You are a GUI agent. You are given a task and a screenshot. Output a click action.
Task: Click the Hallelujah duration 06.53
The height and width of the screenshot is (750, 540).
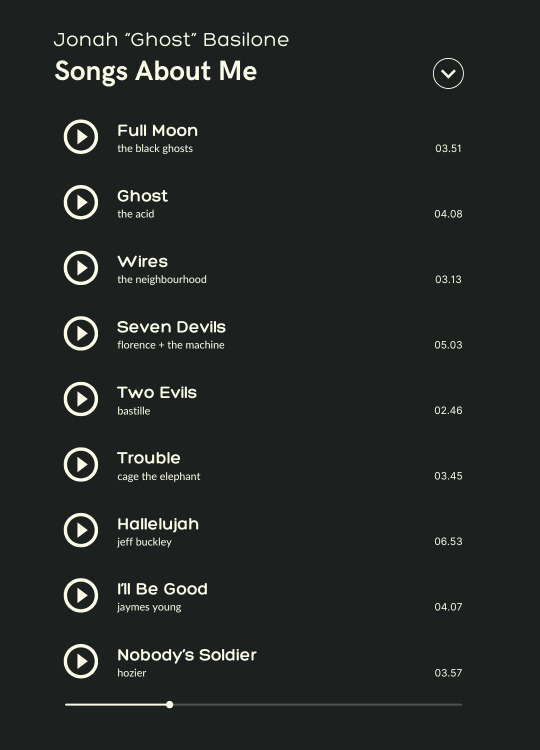tap(448, 541)
